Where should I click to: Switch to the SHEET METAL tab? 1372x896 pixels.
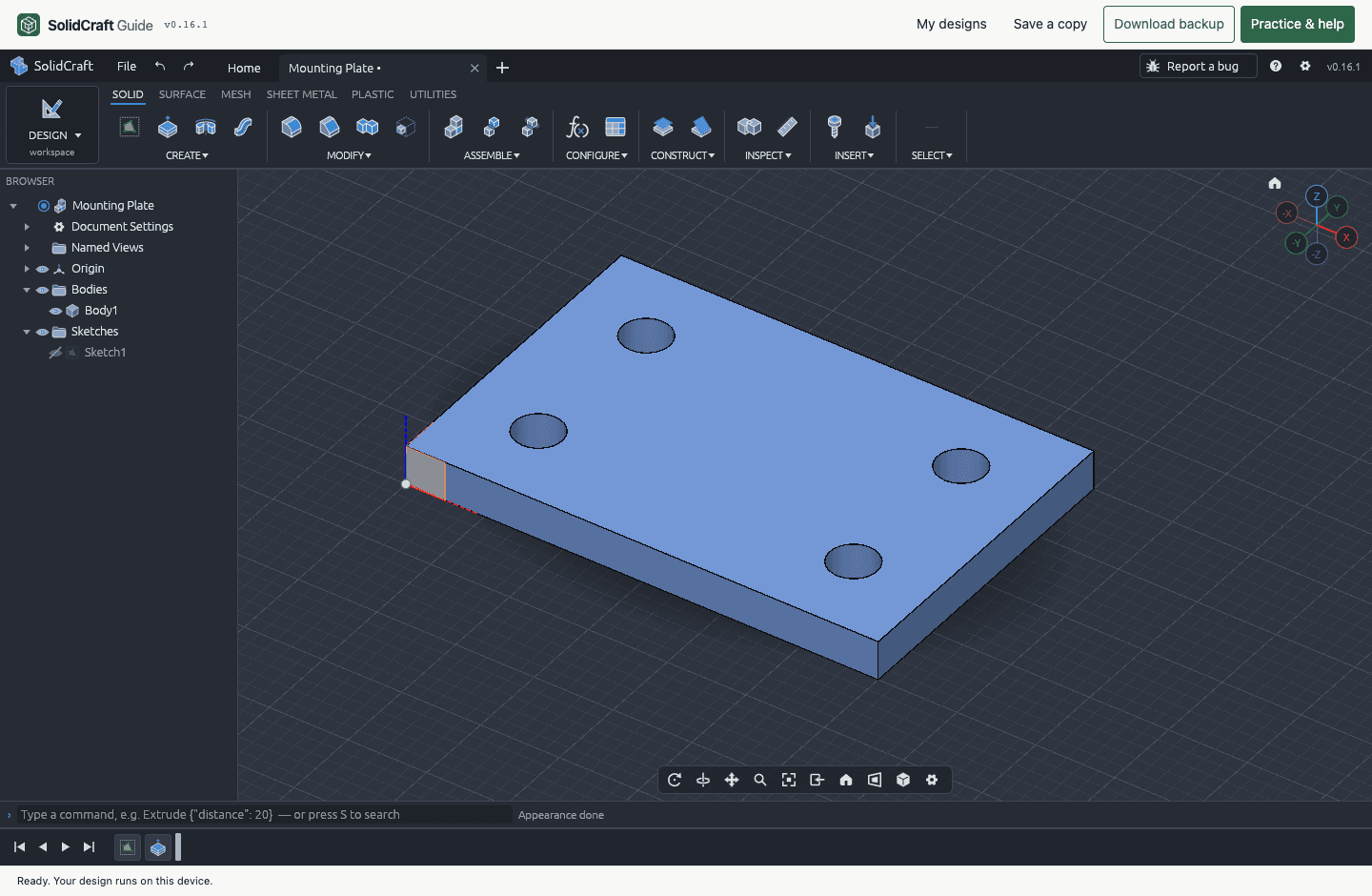tap(301, 94)
